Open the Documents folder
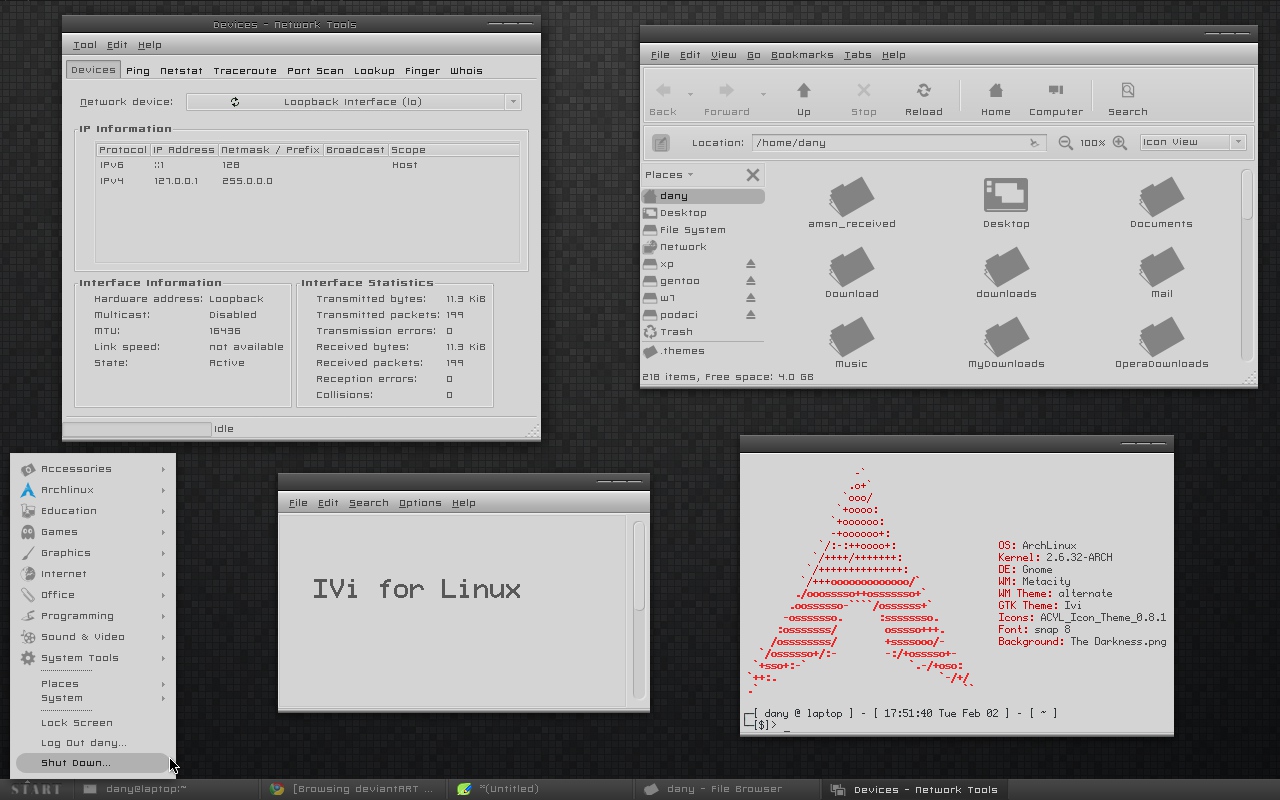Screen dimensions: 1280x800 [1161, 203]
